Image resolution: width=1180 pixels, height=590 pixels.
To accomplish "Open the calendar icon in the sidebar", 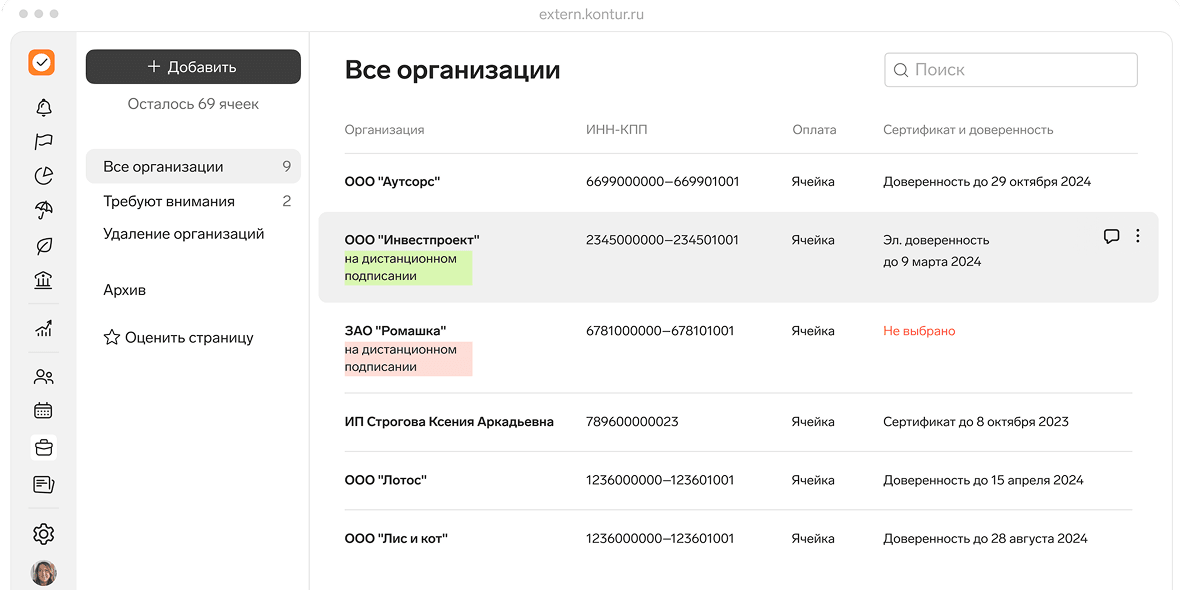I will [43, 410].
